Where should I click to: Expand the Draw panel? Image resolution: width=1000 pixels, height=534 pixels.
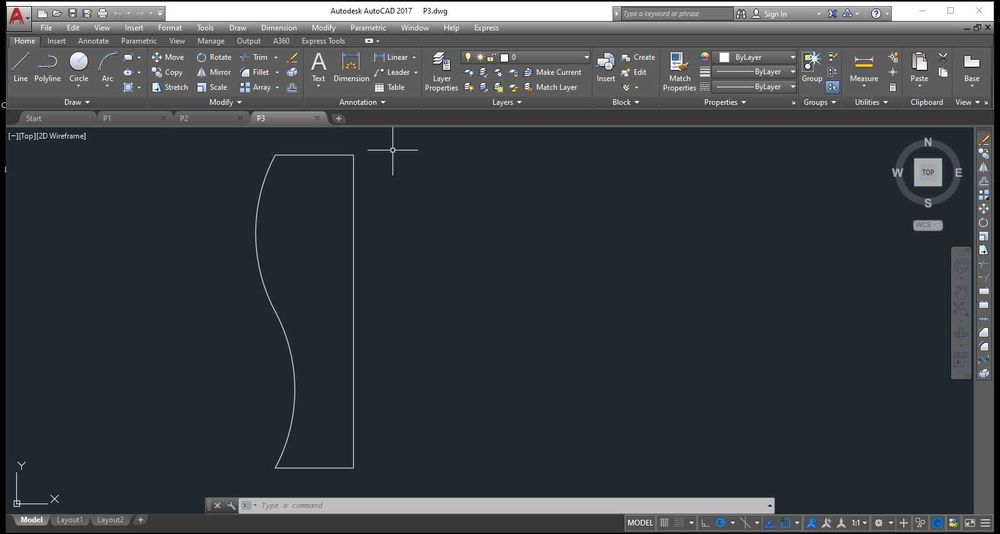click(77, 102)
